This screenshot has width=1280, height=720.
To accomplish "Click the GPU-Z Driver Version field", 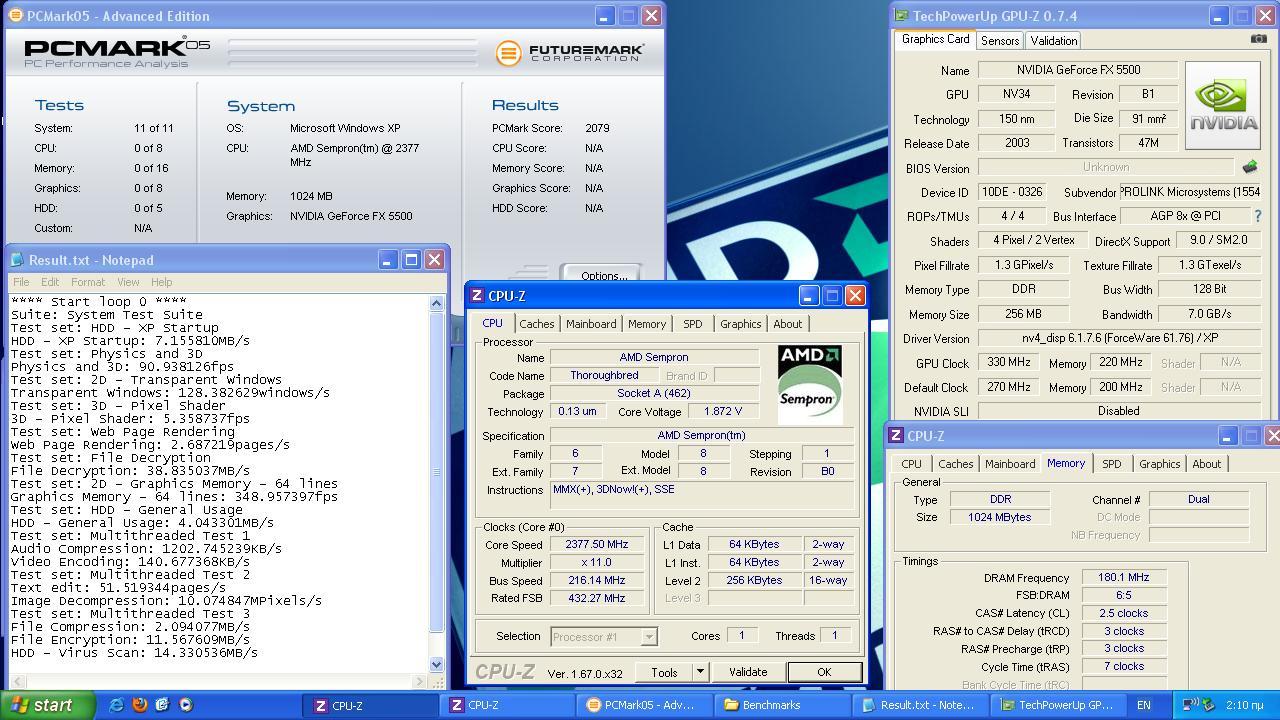I will coord(1118,338).
